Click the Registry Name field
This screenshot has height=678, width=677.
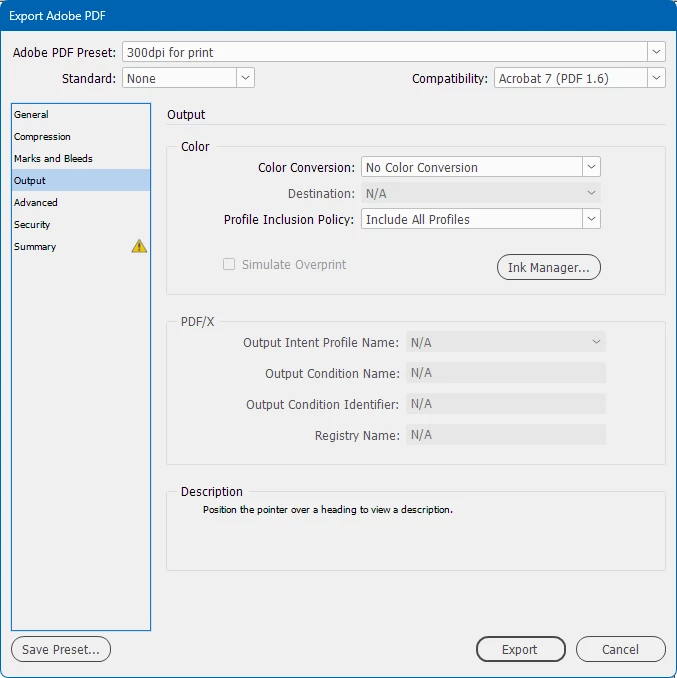click(x=505, y=435)
